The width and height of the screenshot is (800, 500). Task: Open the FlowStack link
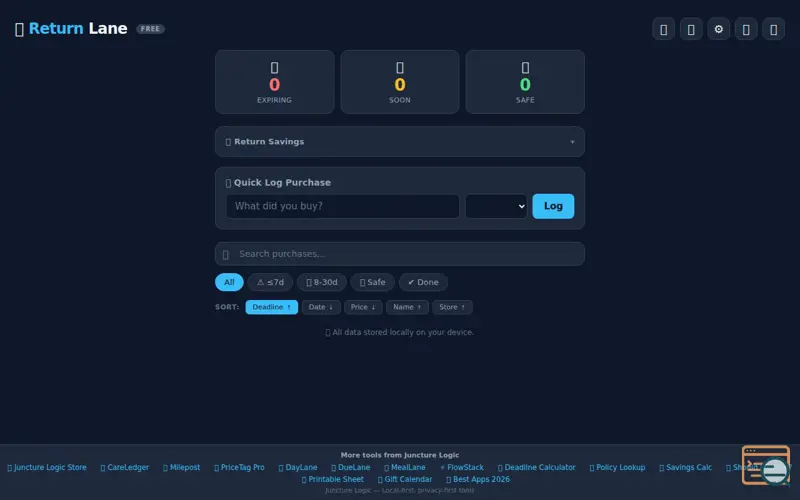(x=462, y=467)
